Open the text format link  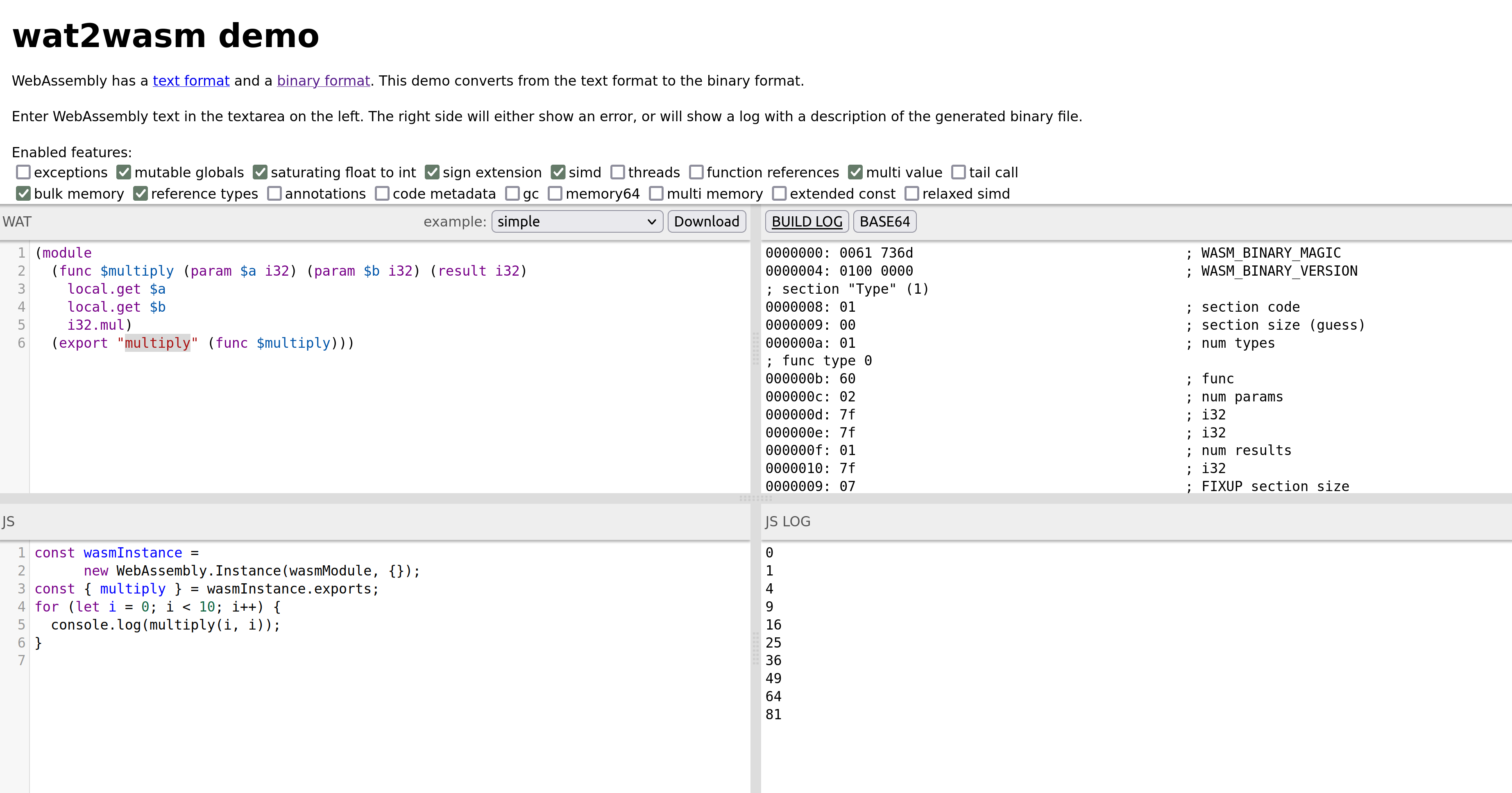click(191, 80)
